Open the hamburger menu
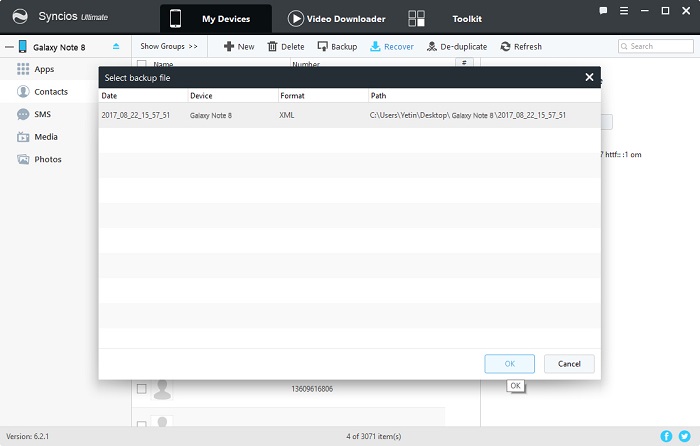Viewport: 700px width, 446px height. click(x=624, y=11)
